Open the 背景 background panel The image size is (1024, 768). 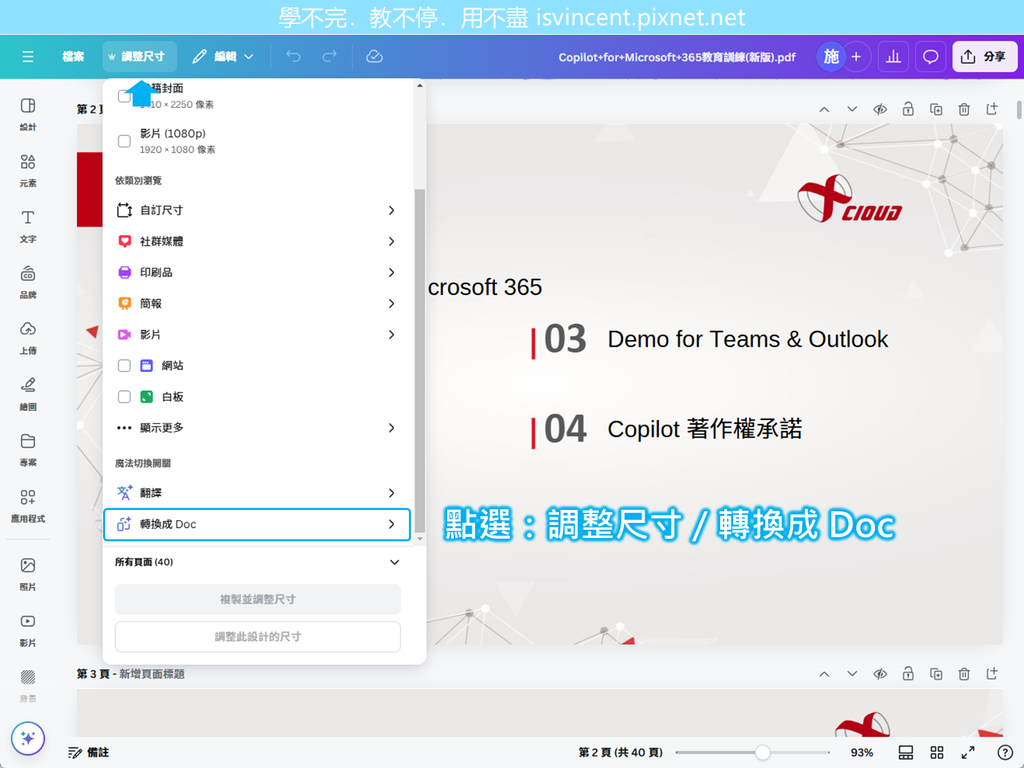point(27,686)
